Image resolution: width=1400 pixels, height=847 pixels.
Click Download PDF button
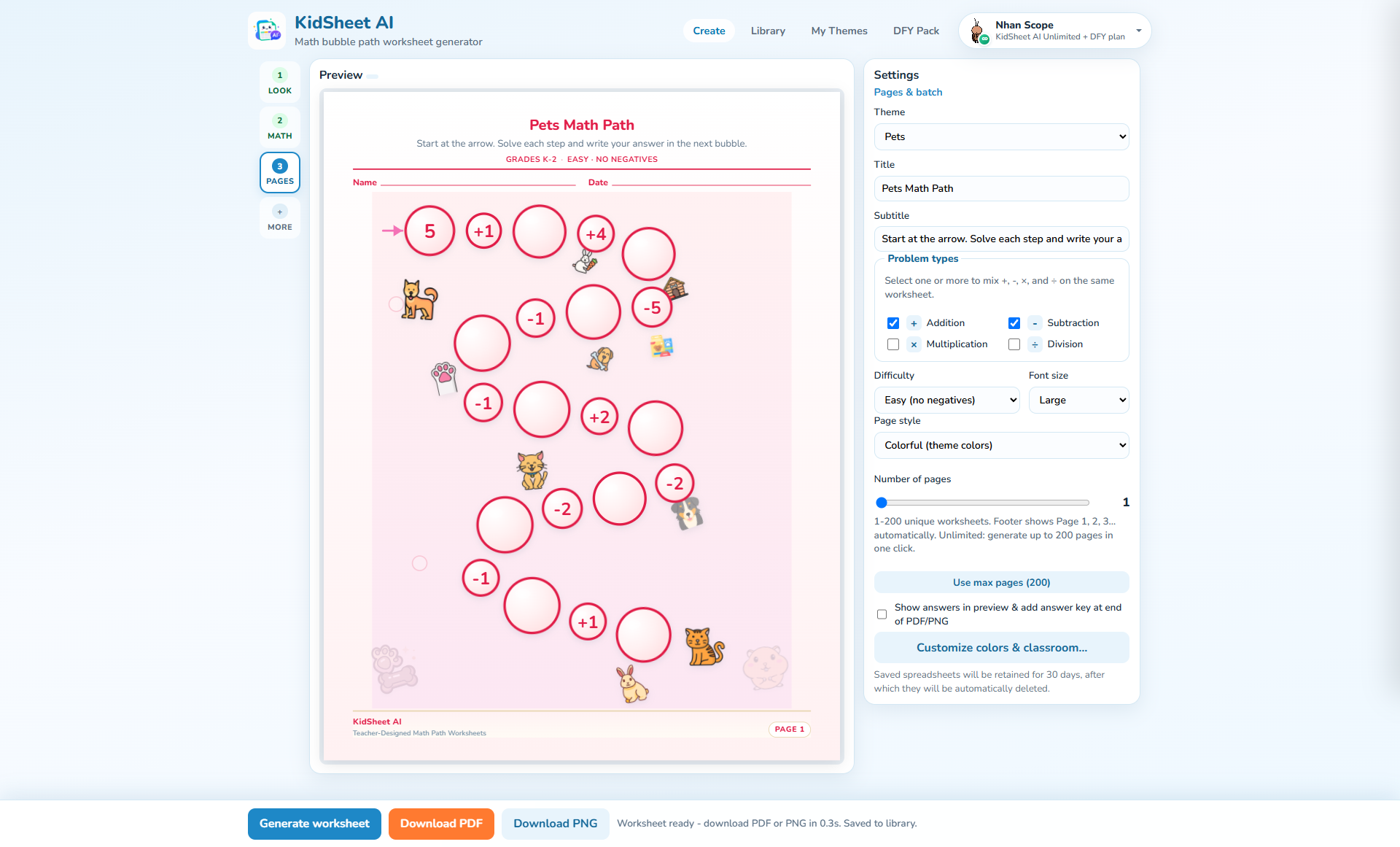pyautogui.click(x=441, y=824)
